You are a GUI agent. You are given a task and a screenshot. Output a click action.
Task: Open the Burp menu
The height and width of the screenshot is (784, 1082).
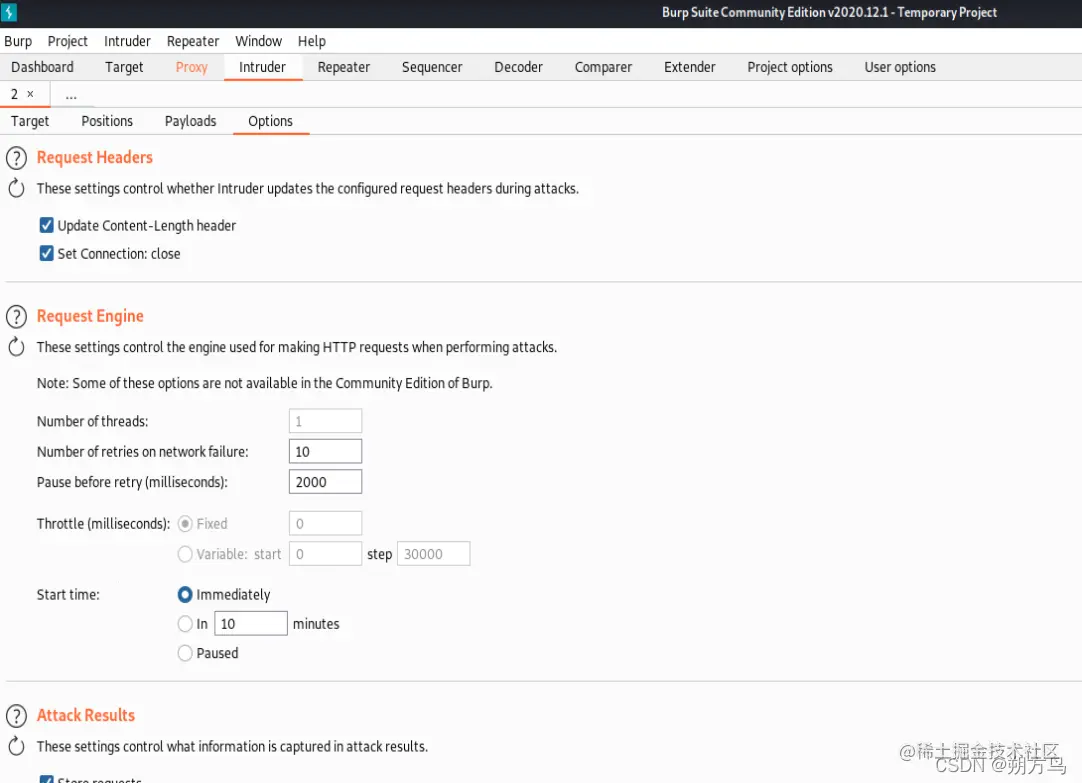click(18, 41)
